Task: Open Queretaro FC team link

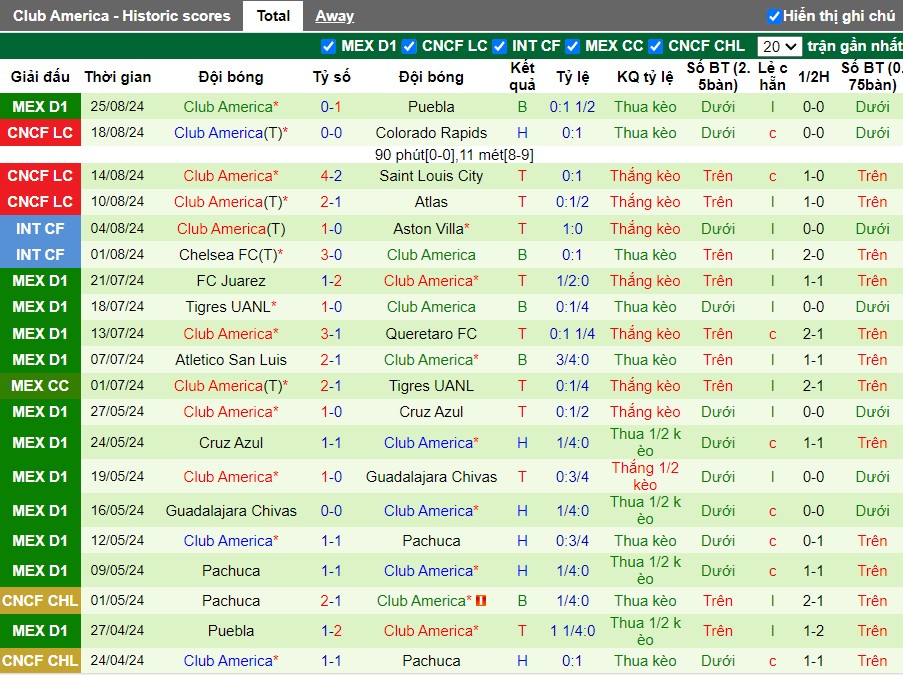Action: point(431,333)
